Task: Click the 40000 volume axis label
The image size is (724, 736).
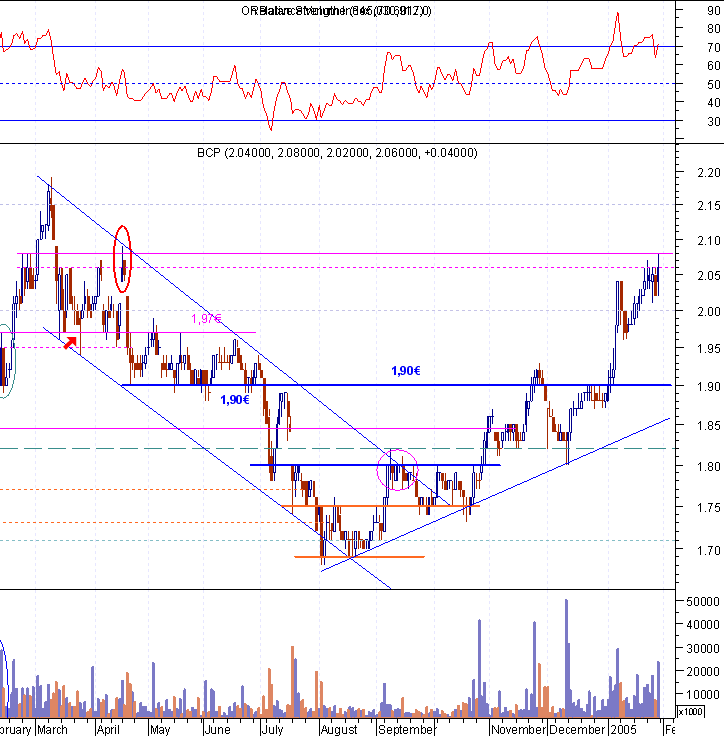Action: [703, 625]
